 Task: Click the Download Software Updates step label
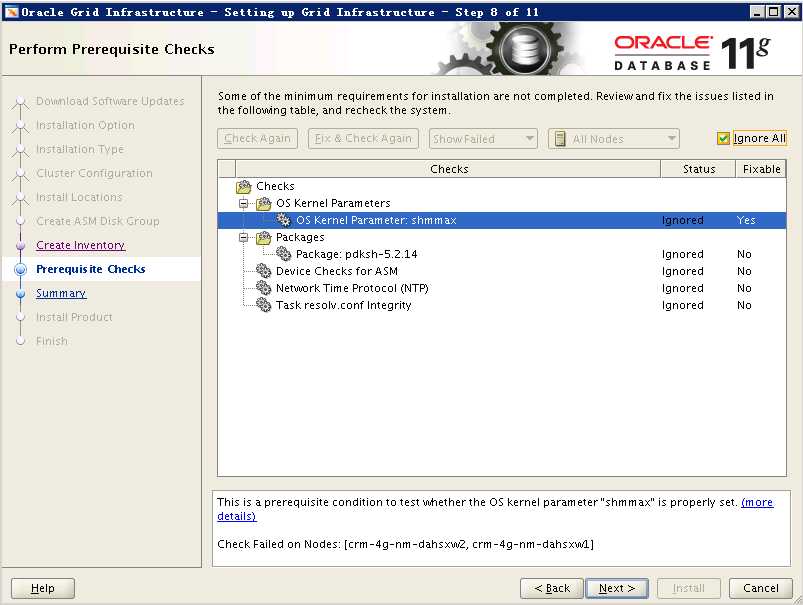[110, 101]
